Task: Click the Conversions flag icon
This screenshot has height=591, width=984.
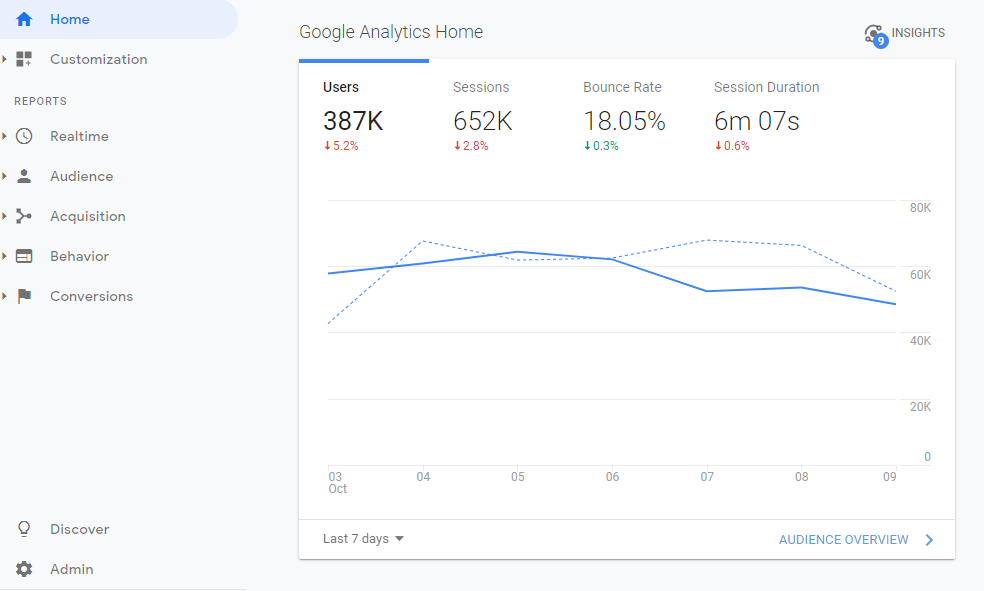Action: tap(25, 296)
